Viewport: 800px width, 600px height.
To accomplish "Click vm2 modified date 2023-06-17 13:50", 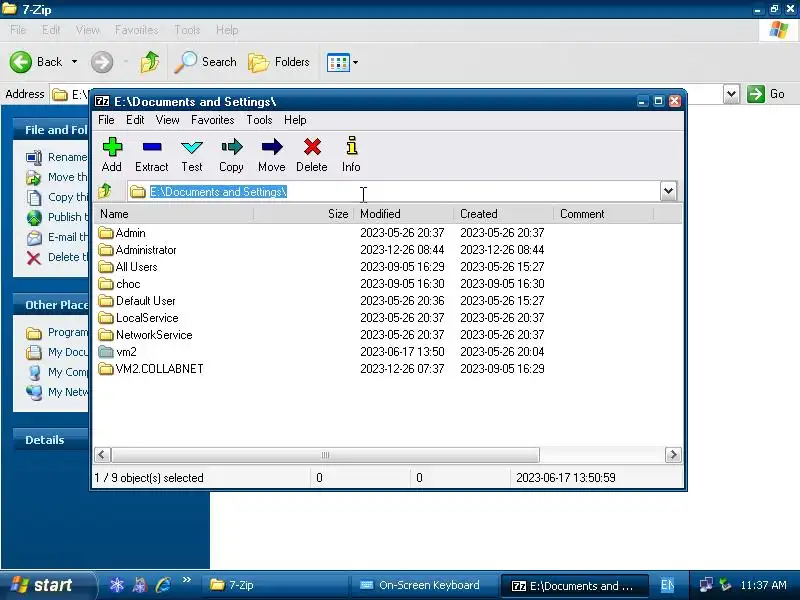I will tap(402, 352).
